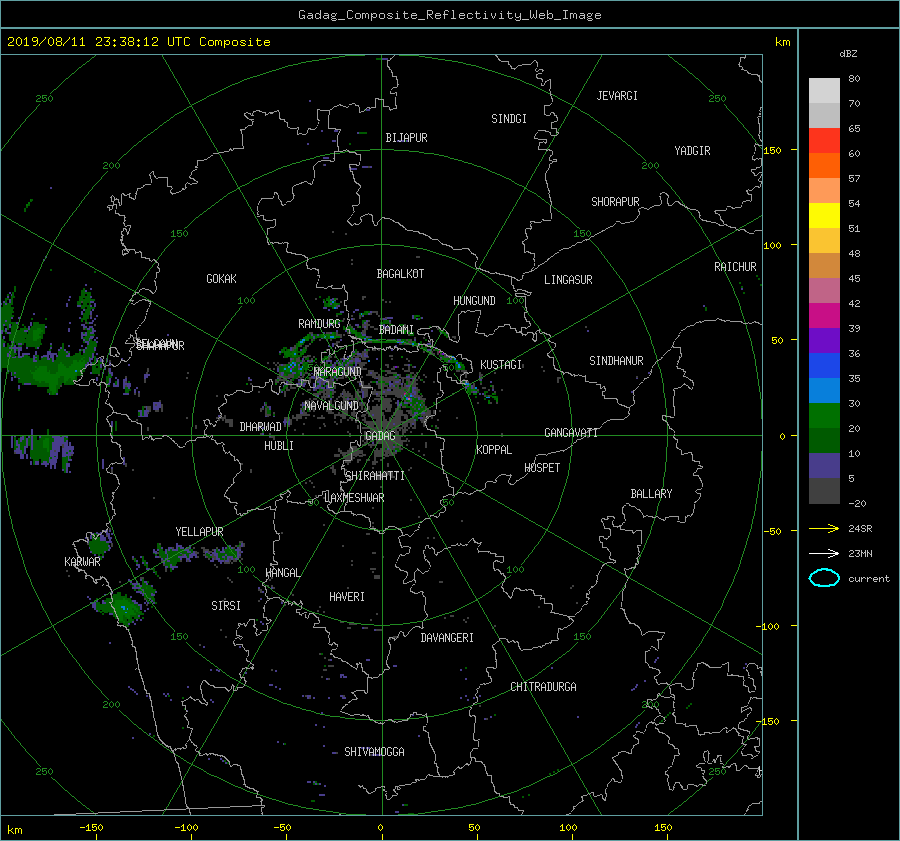Click the Gadag_Composite_Reflectivity_Web_Image title

pyautogui.click(x=449, y=15)
